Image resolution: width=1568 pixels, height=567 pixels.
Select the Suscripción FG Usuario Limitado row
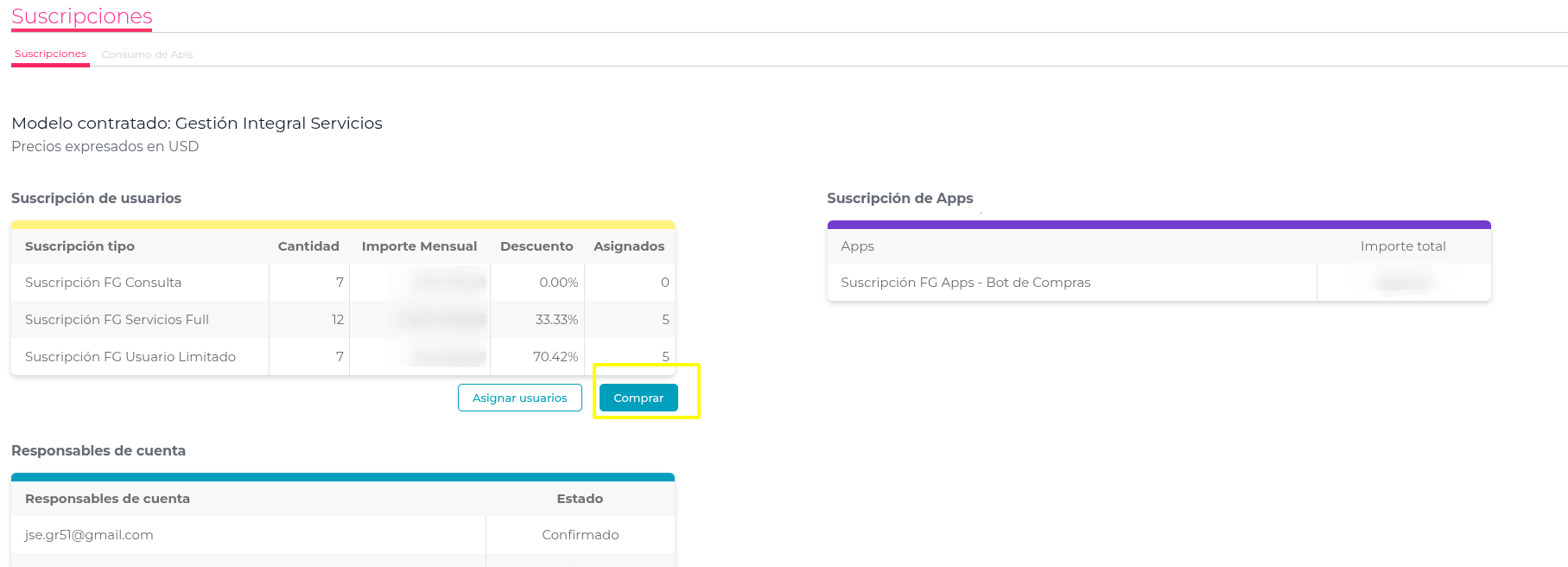[130, 357]
